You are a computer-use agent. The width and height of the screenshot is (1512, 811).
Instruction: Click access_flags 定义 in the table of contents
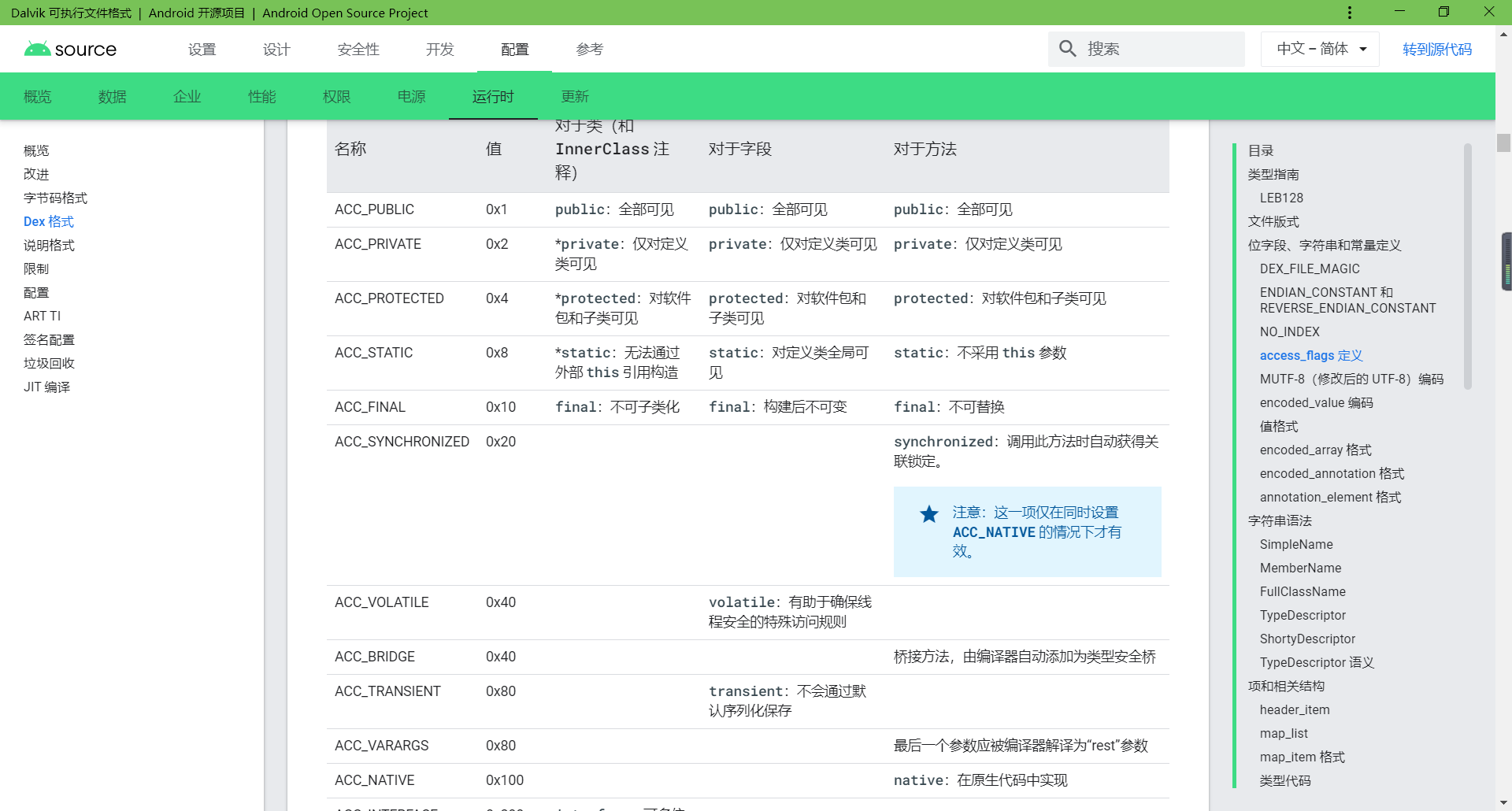click(1310, 355)
